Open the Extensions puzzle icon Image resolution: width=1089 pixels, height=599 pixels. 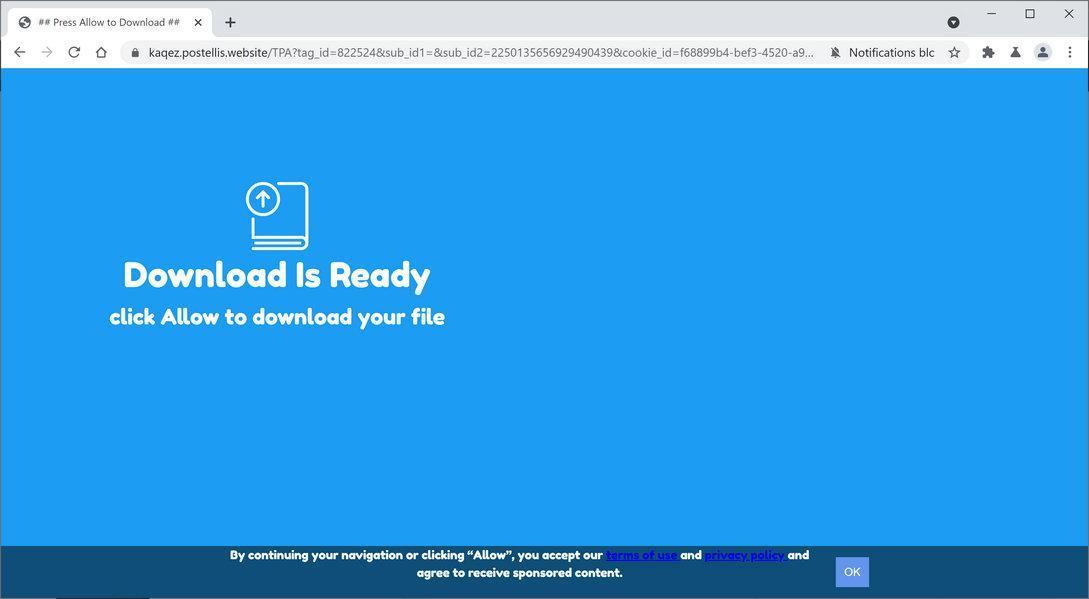(x=988, y=52)
